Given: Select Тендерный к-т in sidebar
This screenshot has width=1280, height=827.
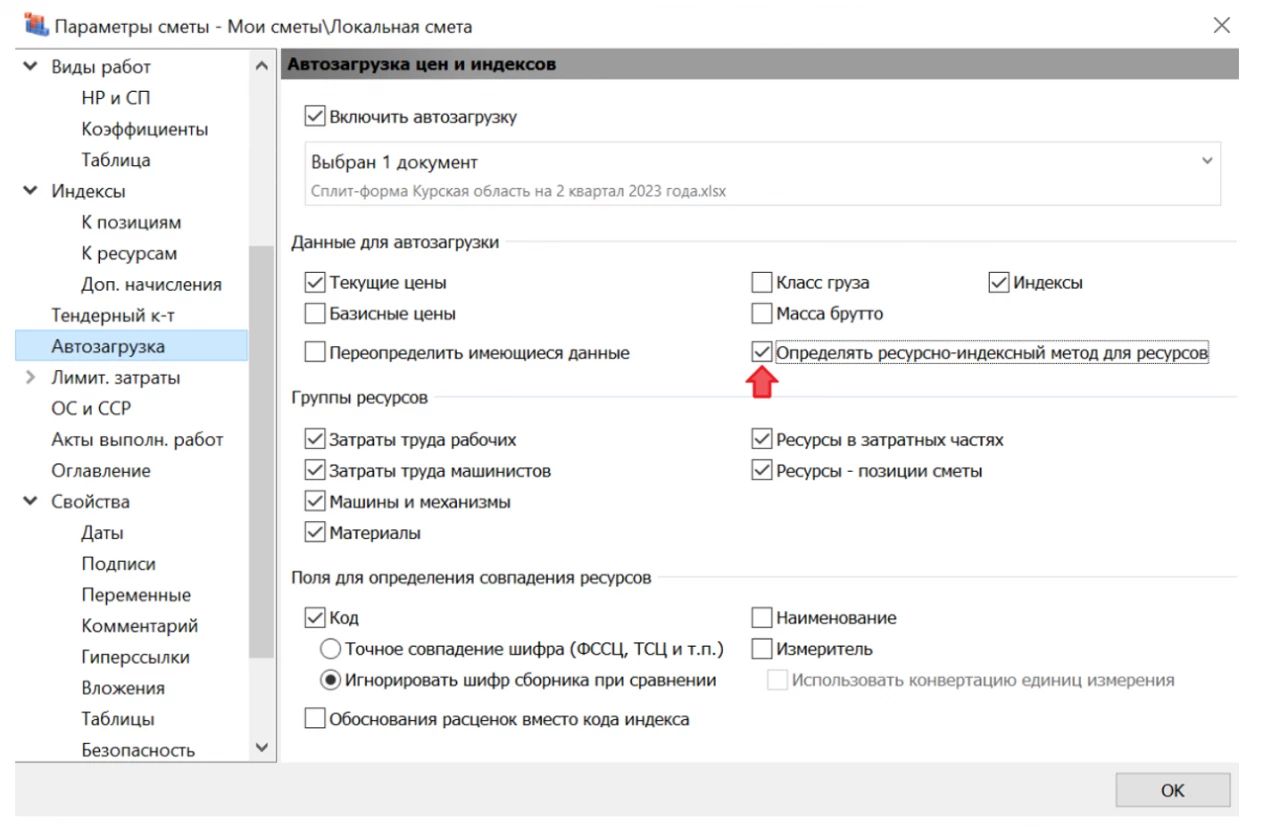Looking at the screenshot, I should point(113,315).
